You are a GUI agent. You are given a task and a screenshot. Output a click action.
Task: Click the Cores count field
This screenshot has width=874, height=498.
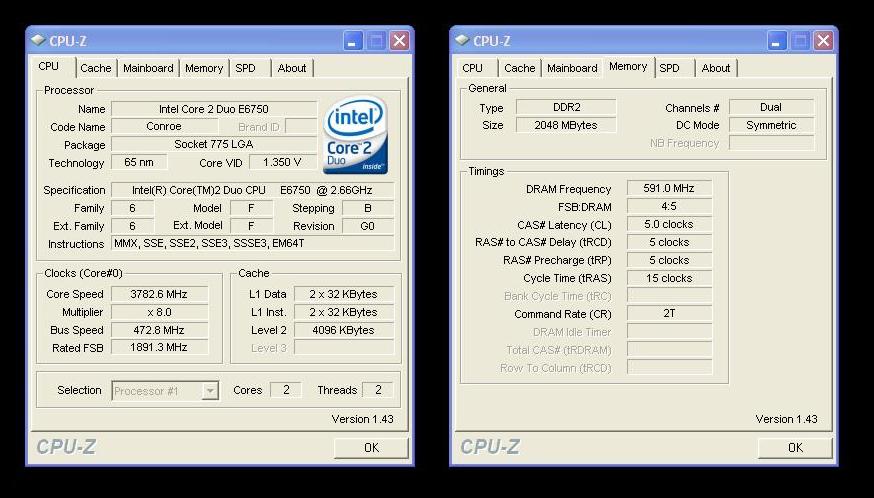coord(286,390)
